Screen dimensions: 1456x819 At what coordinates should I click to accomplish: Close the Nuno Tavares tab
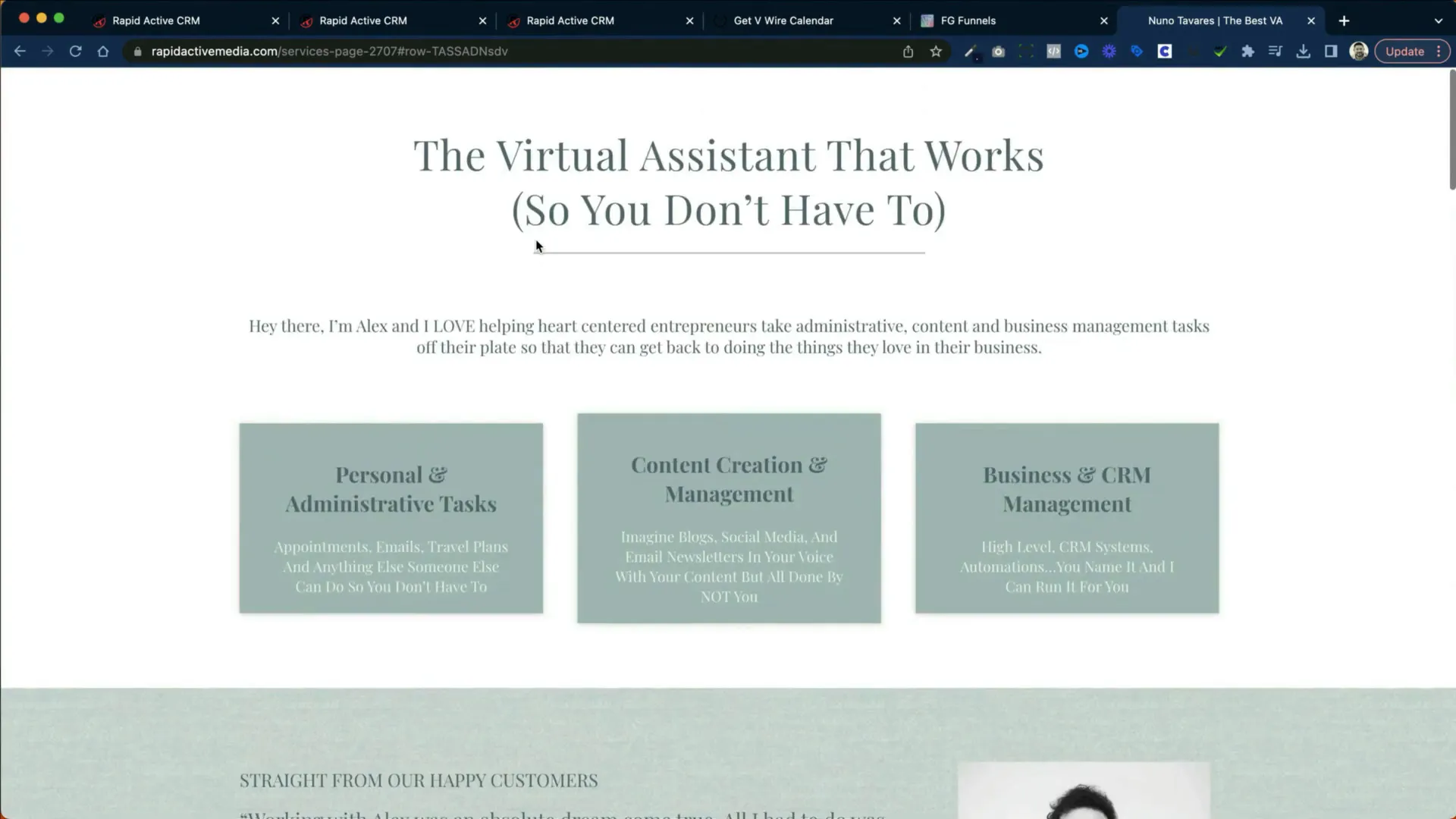[x=1310, y=20]
